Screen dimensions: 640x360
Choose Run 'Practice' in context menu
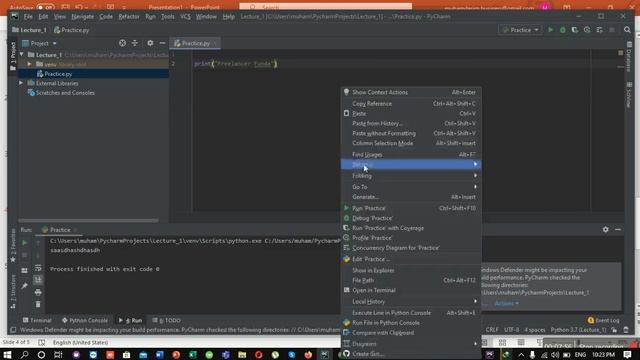coord(411,208)
